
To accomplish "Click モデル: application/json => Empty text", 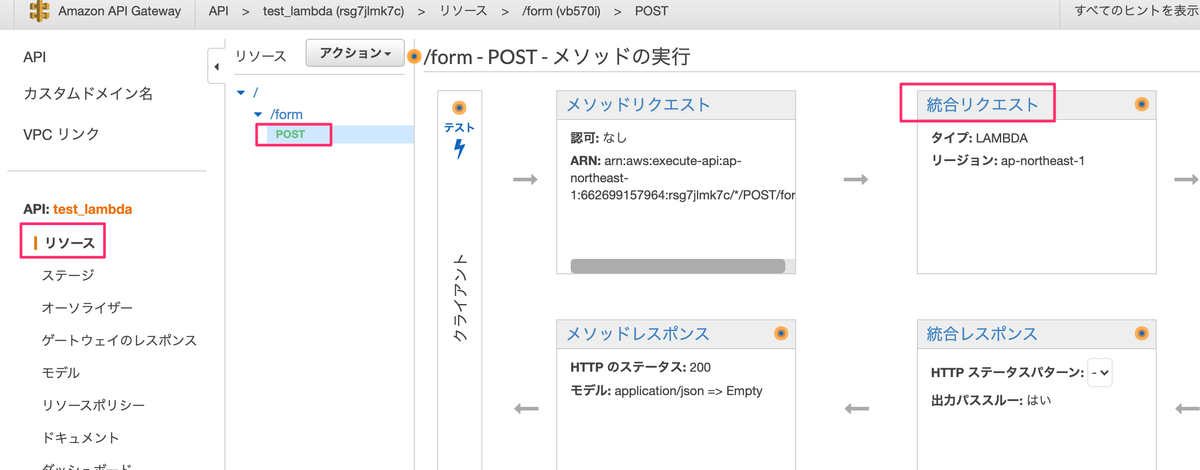I will pyautogui.click(x=666, y=390).
